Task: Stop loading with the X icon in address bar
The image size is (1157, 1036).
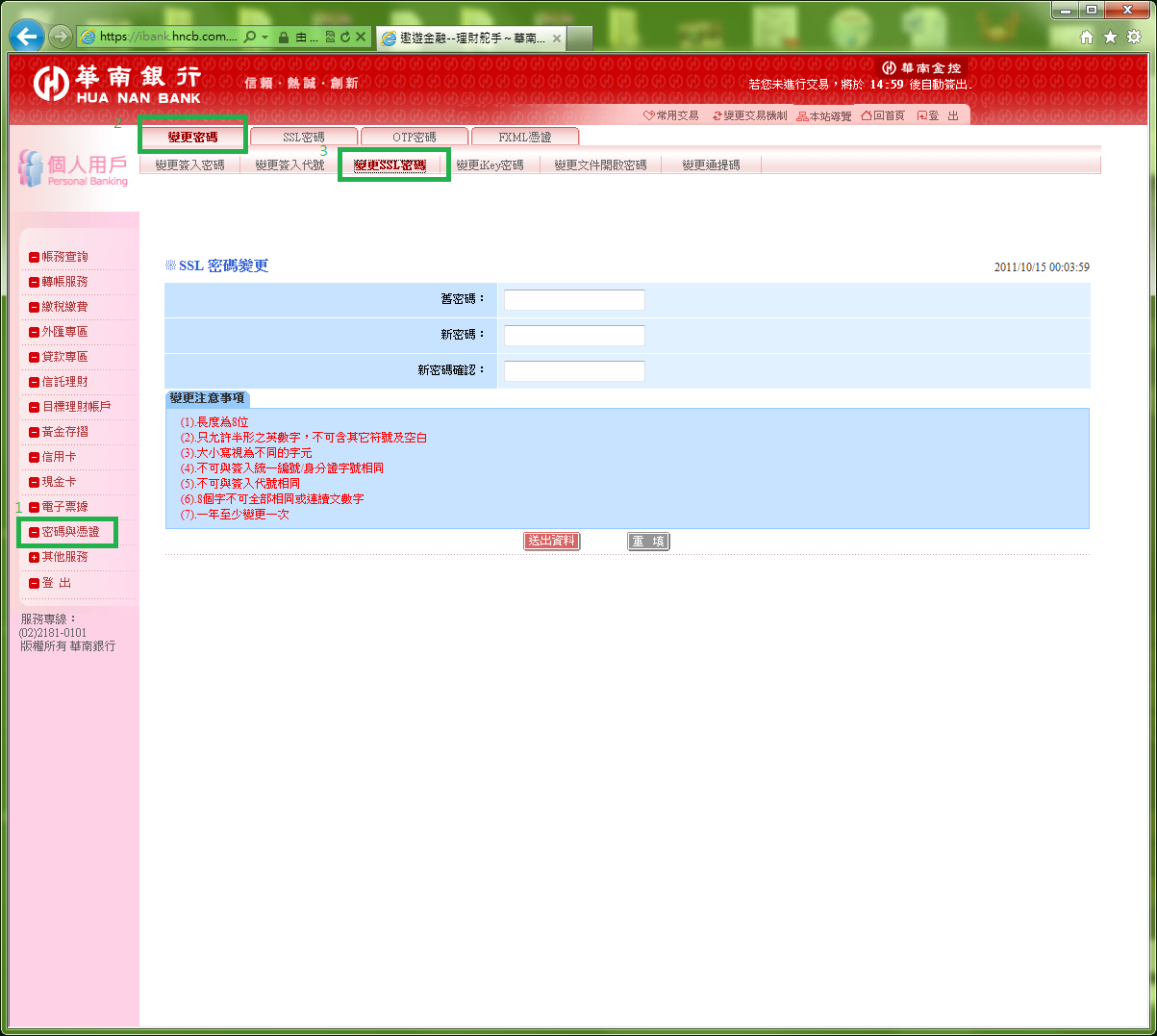Action: coord(361,37)
